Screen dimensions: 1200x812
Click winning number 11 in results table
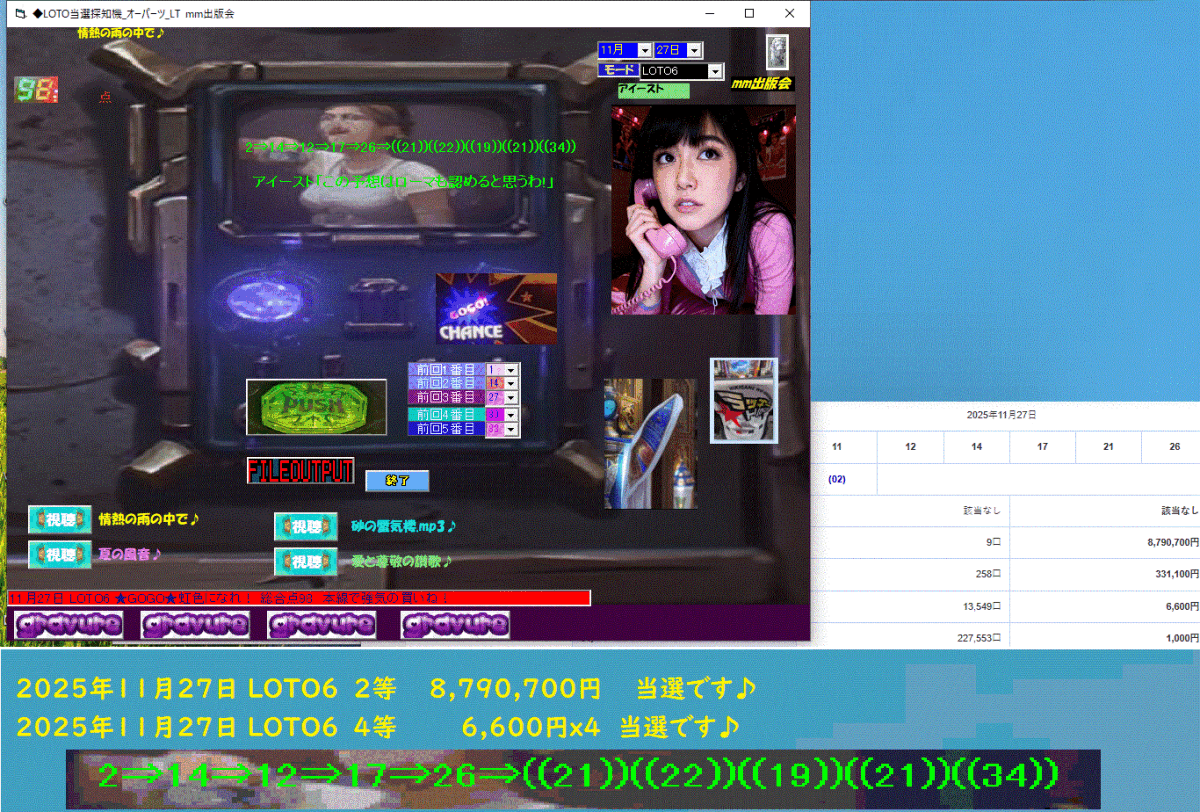838,447
